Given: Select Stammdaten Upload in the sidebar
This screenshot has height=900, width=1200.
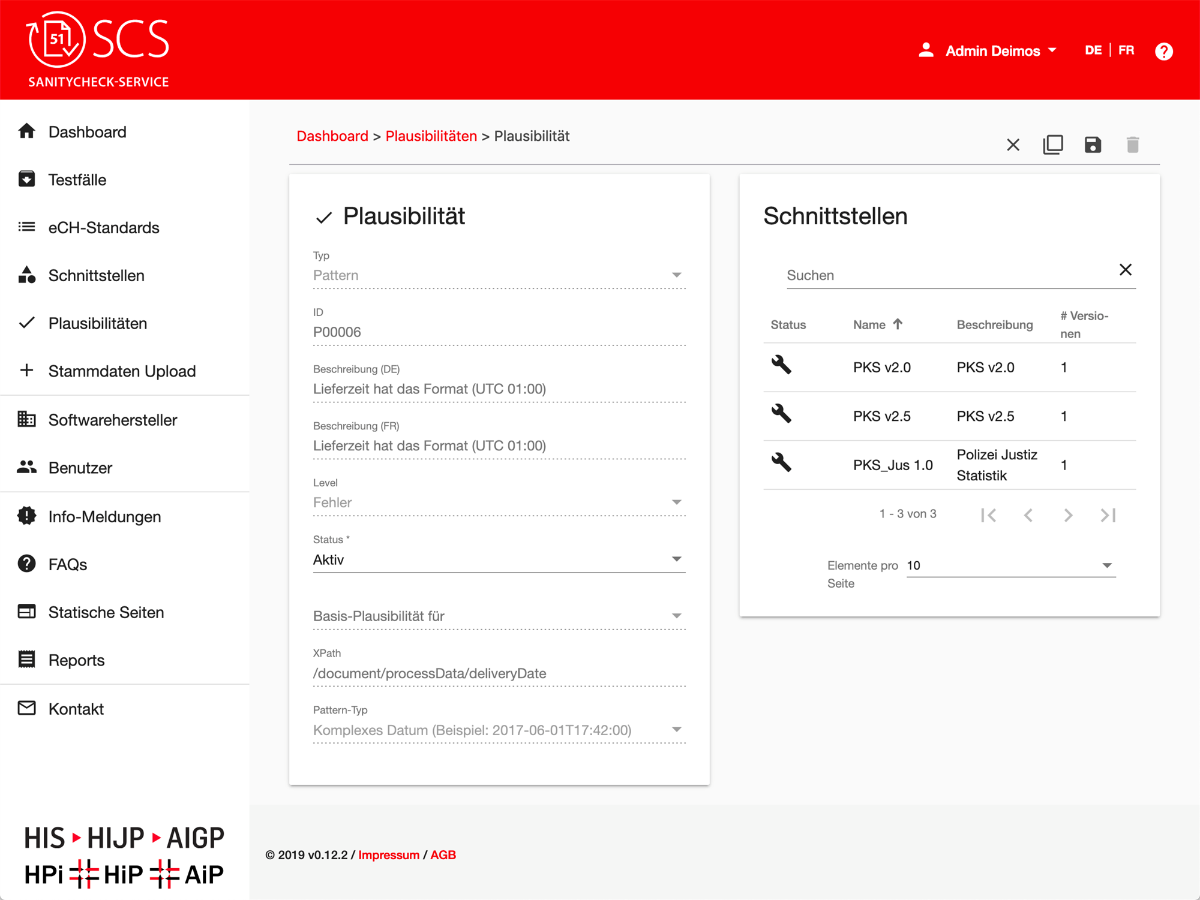Looking at the screenshot, I should [121, 371].
